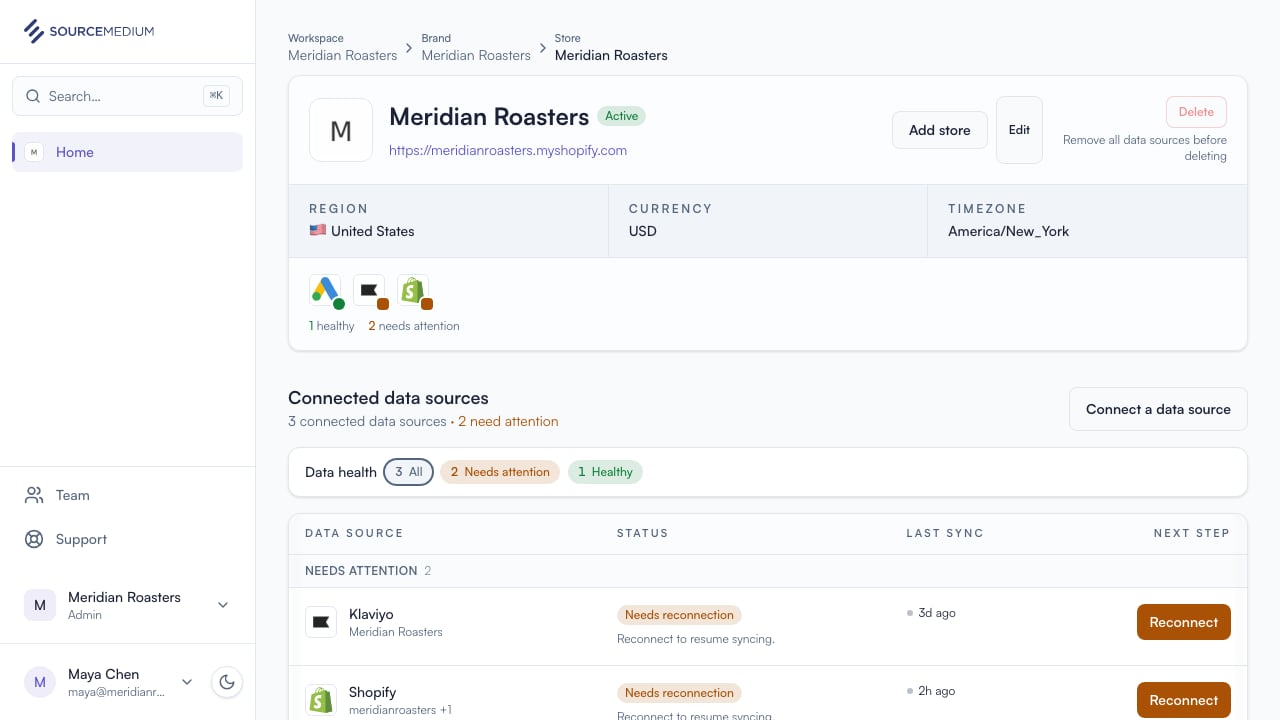
Task: Click the maya@meridianr... email text
Action: [x=116, y=692]
